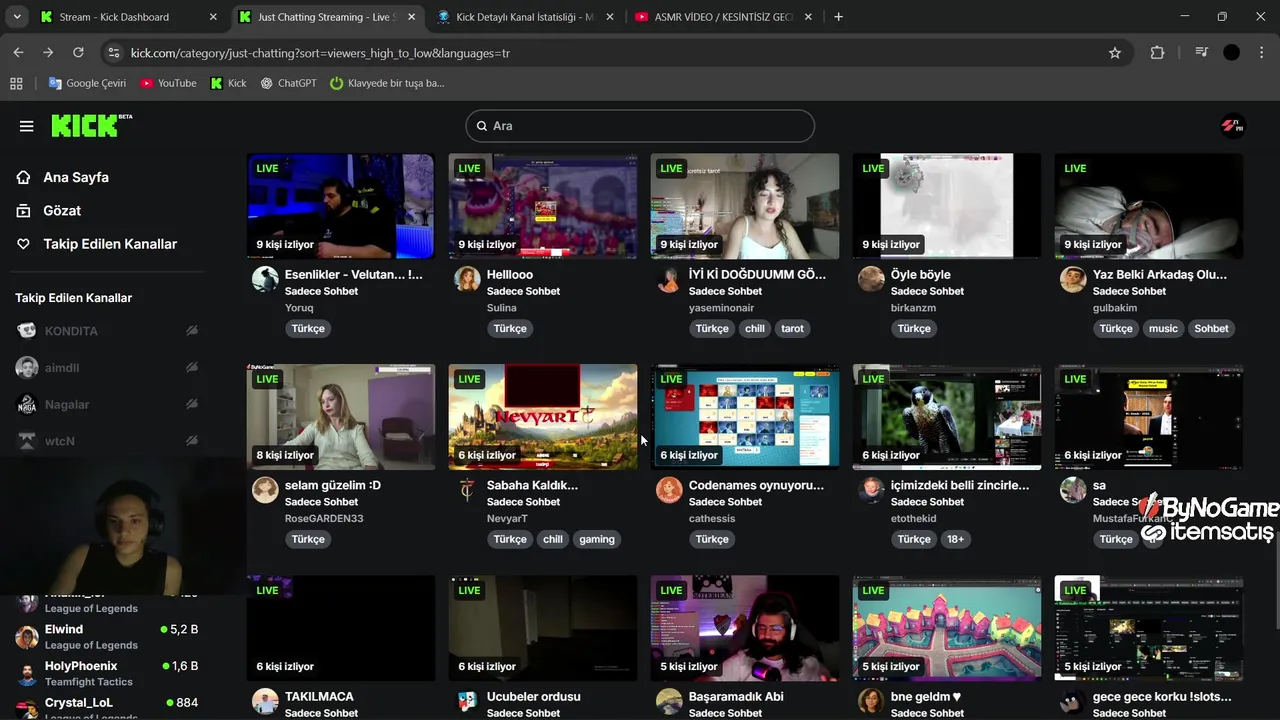Image resolution: width=1280 pixels, height=720 pixels.
Task: Switch to Kick Detaylı Kanal İstatistiği tab
Action: click(525, 17)
